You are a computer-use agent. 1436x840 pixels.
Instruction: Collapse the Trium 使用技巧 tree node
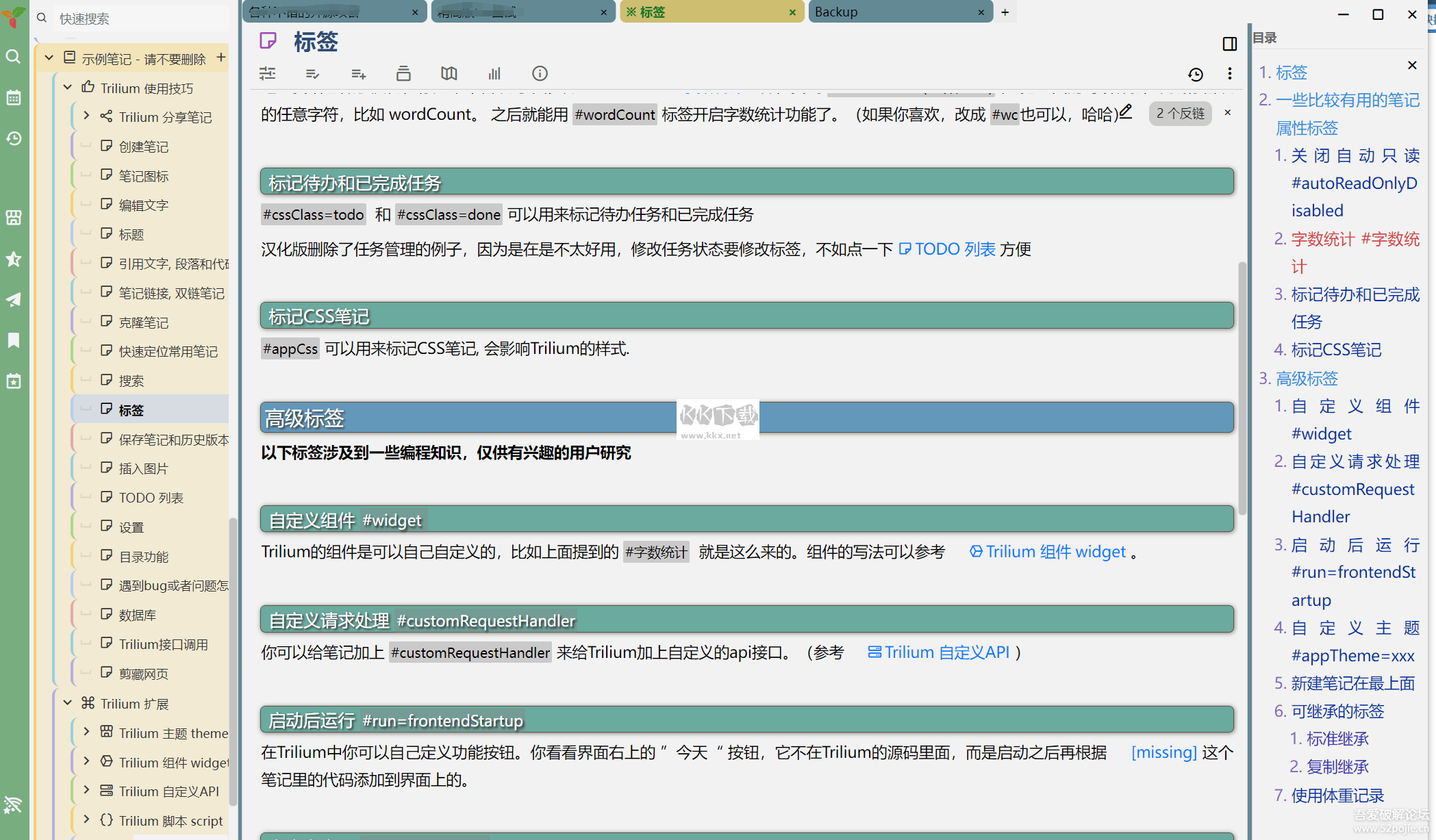pos(68,88)
